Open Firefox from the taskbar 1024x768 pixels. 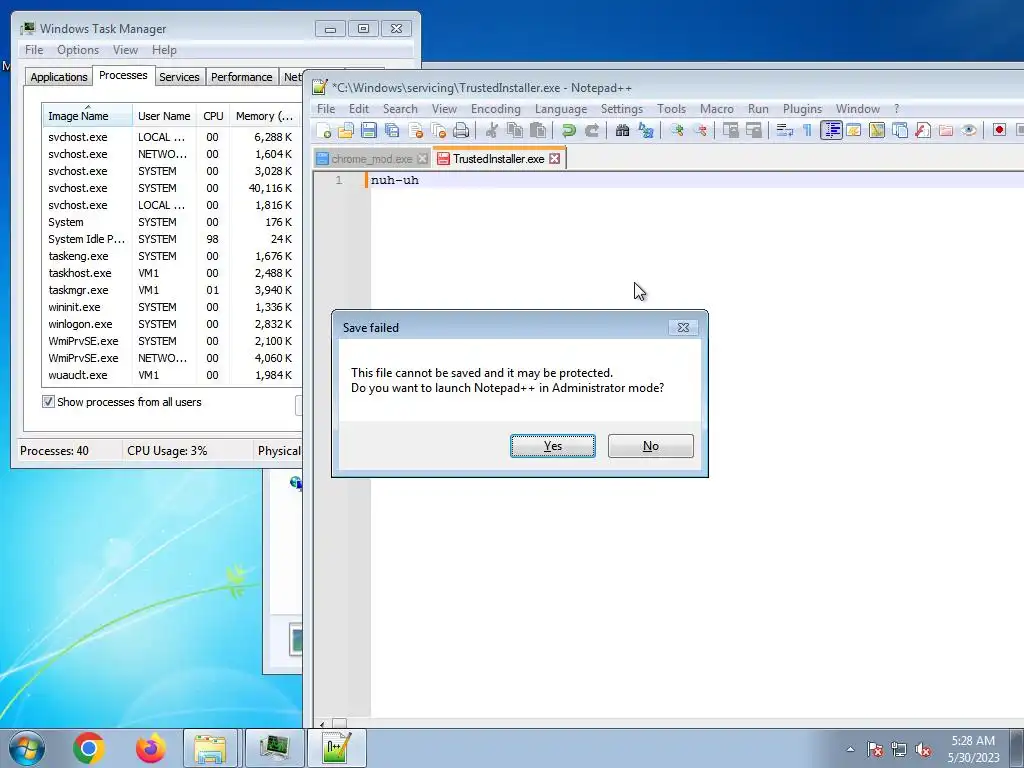pos(150,748)
